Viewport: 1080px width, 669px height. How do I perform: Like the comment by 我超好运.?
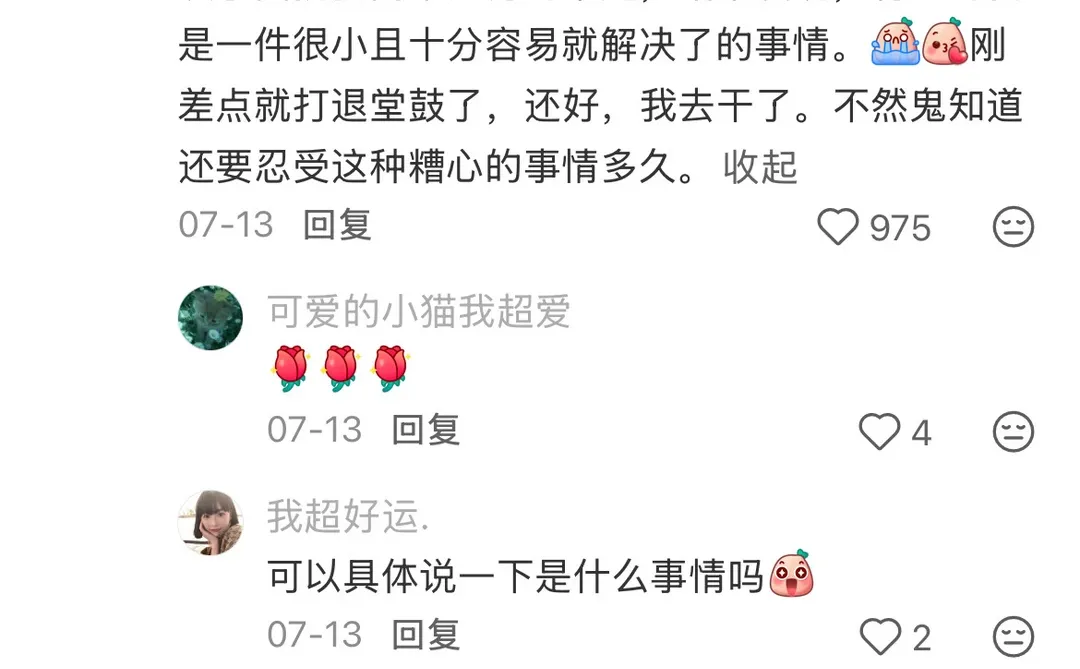[x=880, y=637]
